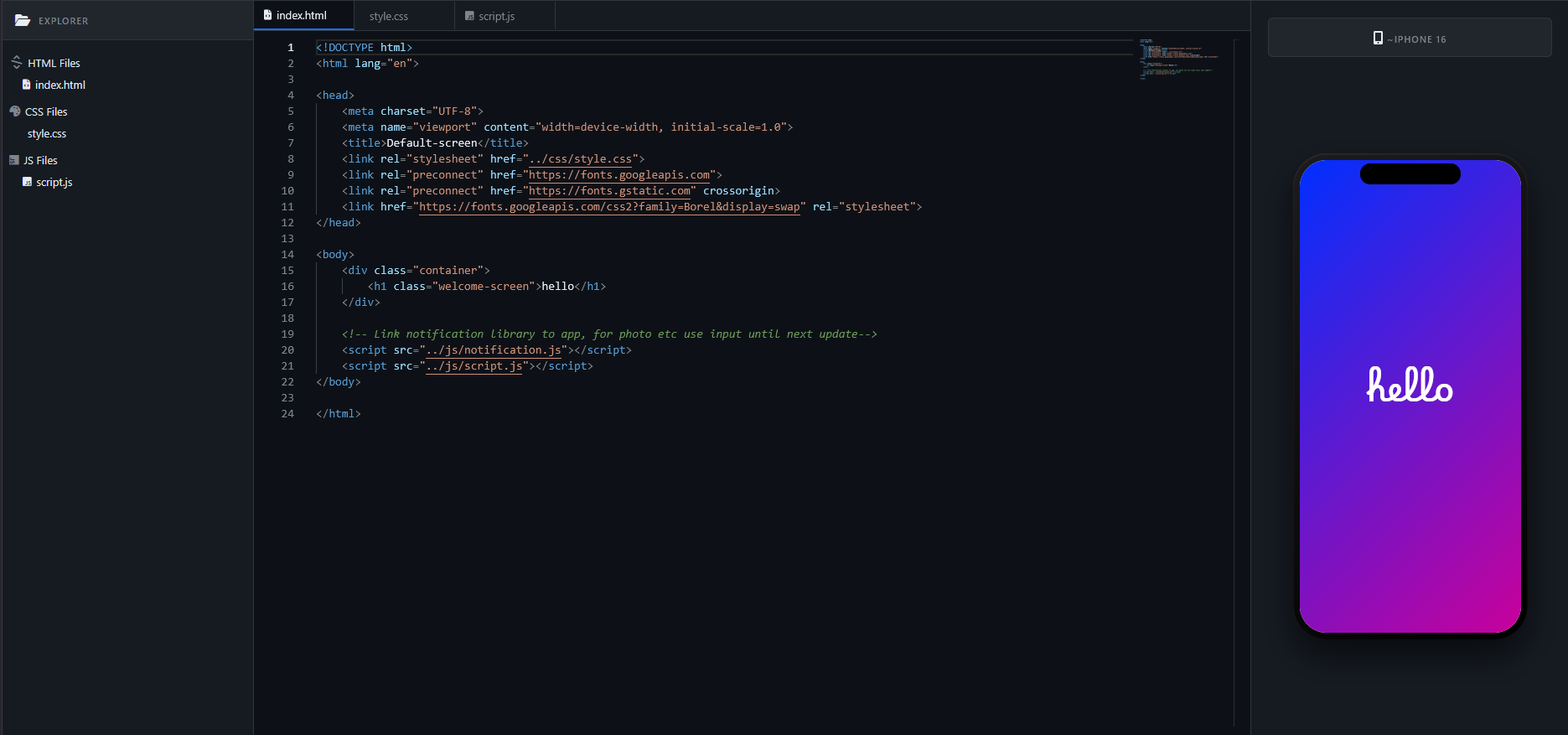Collapse the JS Files group

pyautogui.click(x=34, y=160)
